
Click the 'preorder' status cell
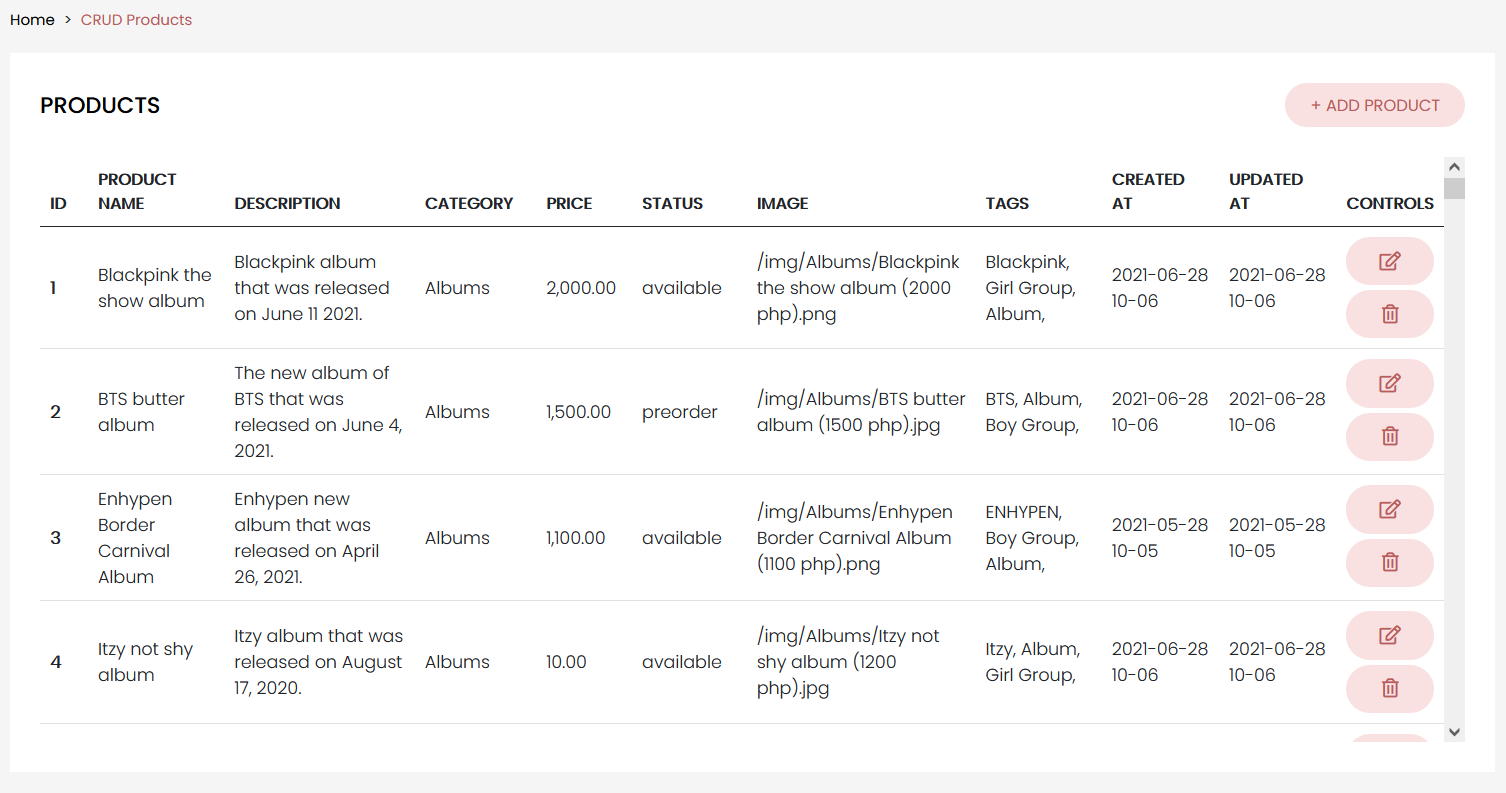click(680, 412)
